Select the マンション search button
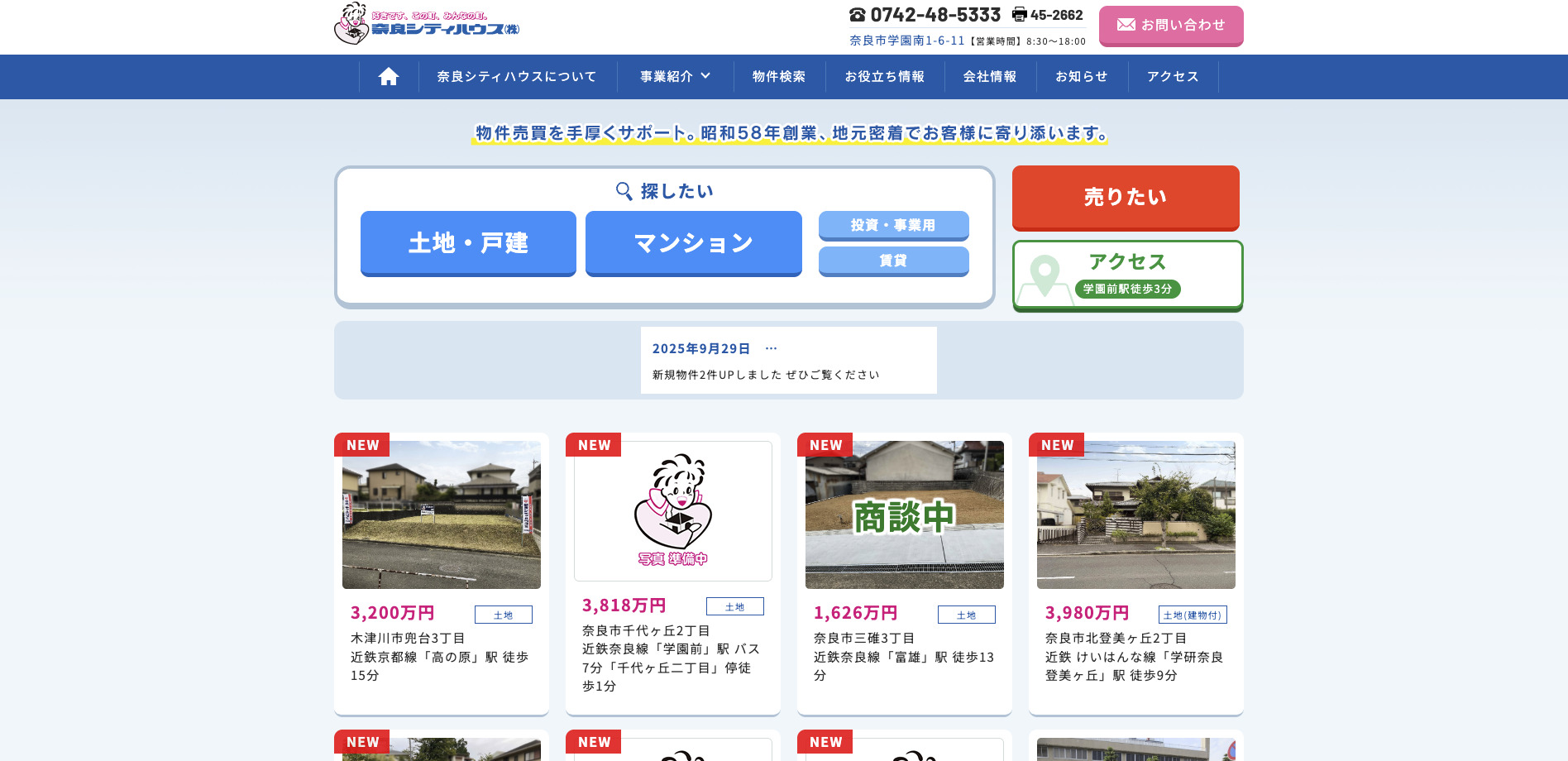The width and height of the screenshot is (1568, 761). 693,243
